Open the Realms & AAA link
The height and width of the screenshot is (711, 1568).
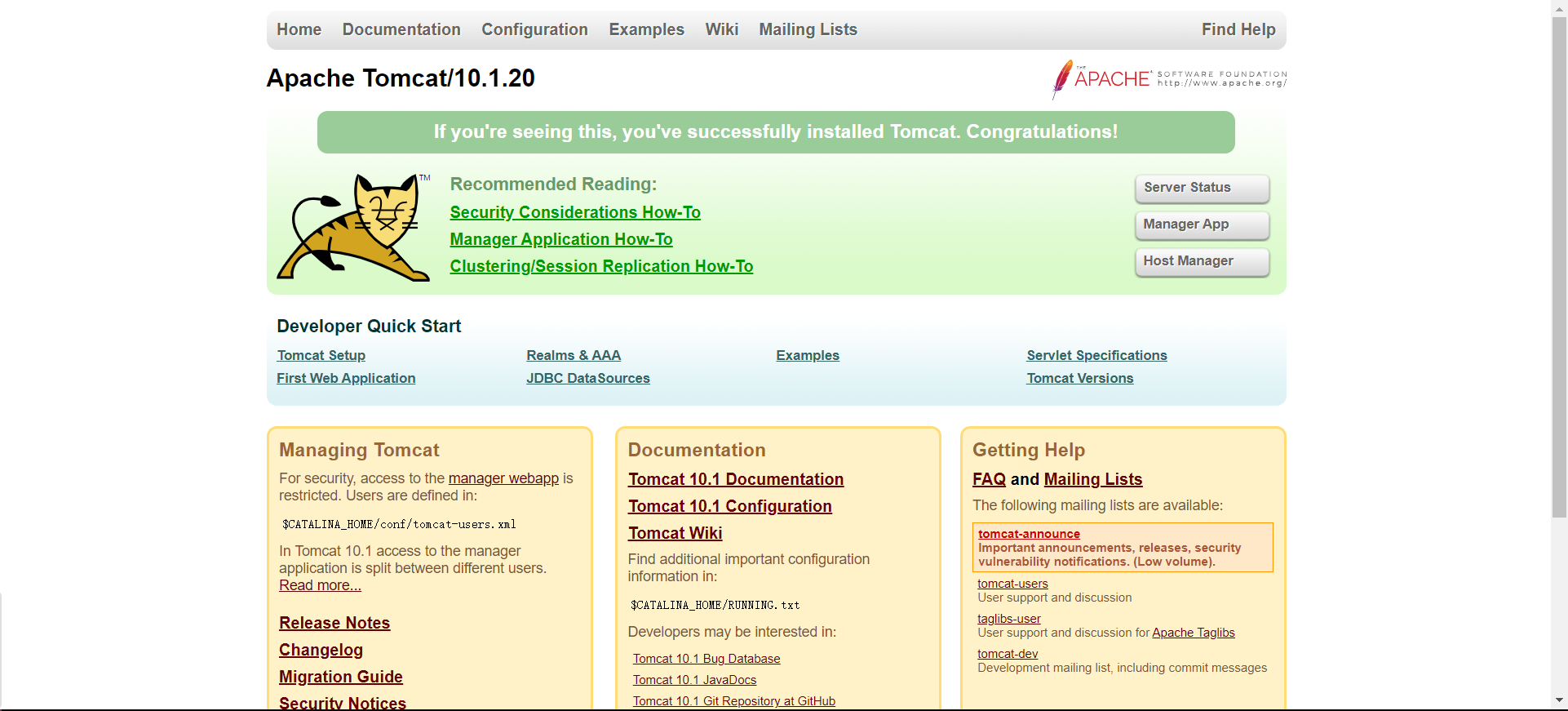[574, 355]
